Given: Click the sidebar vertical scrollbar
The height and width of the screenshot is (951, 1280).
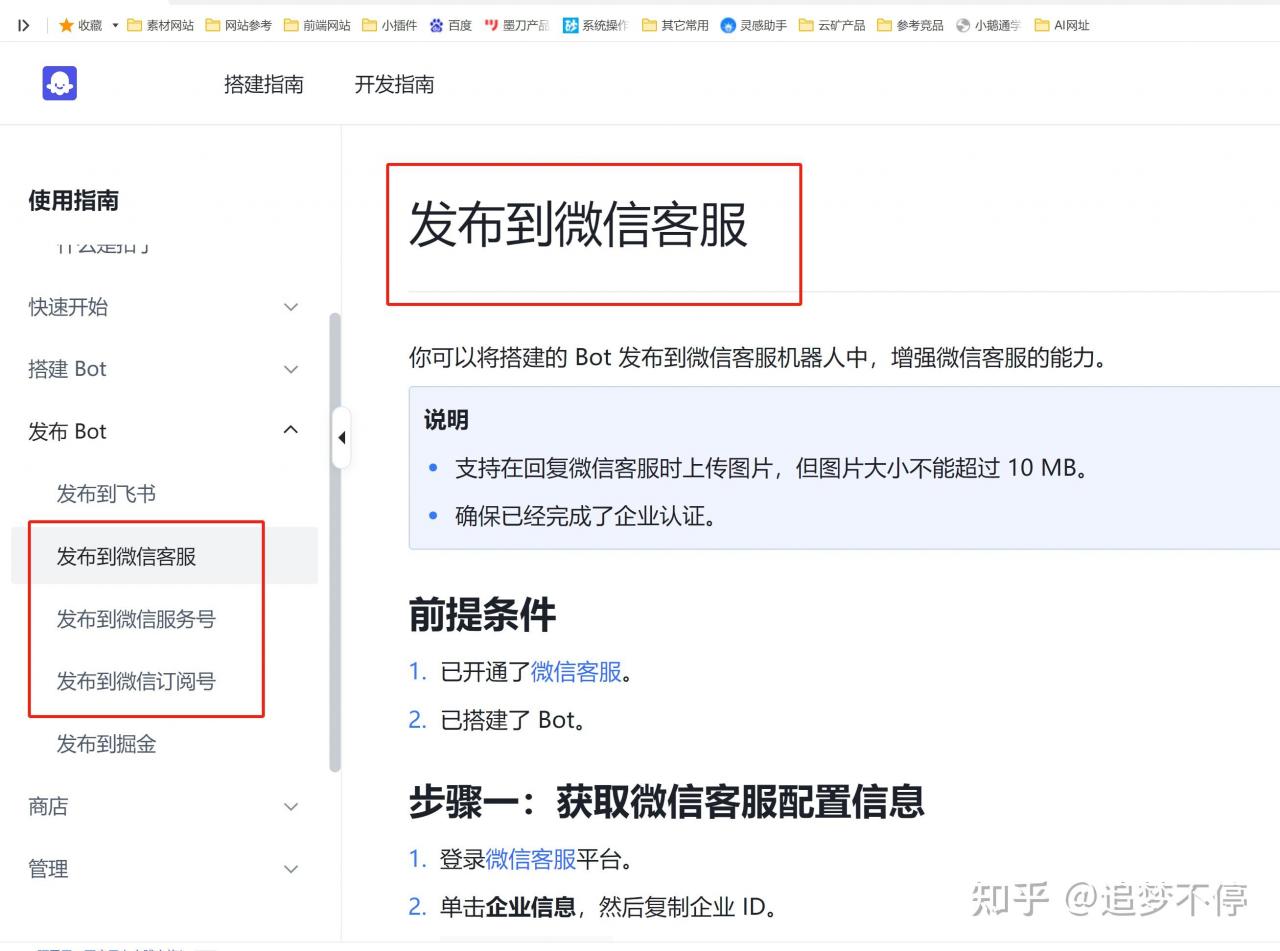Looking at the screenshot, I should pyautogui.click(x=335, y=542).
